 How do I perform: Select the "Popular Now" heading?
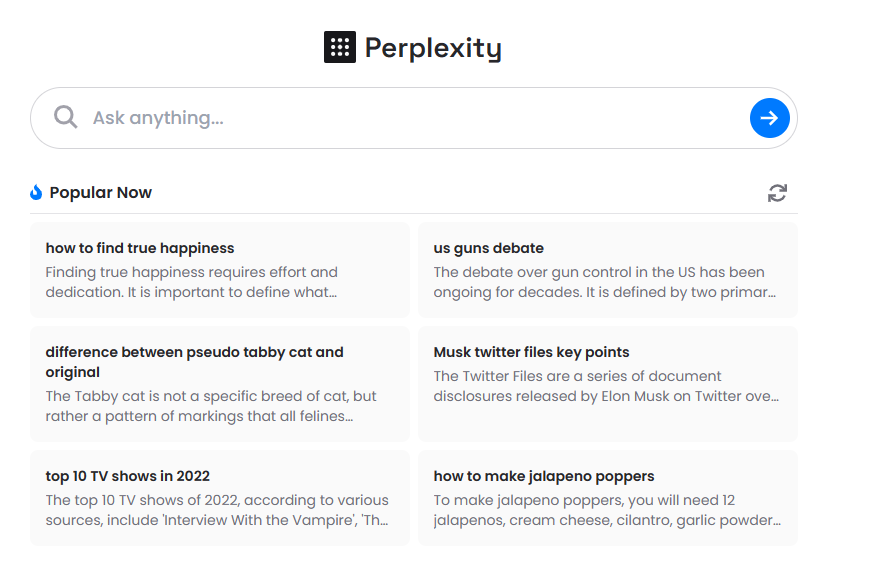100,193
